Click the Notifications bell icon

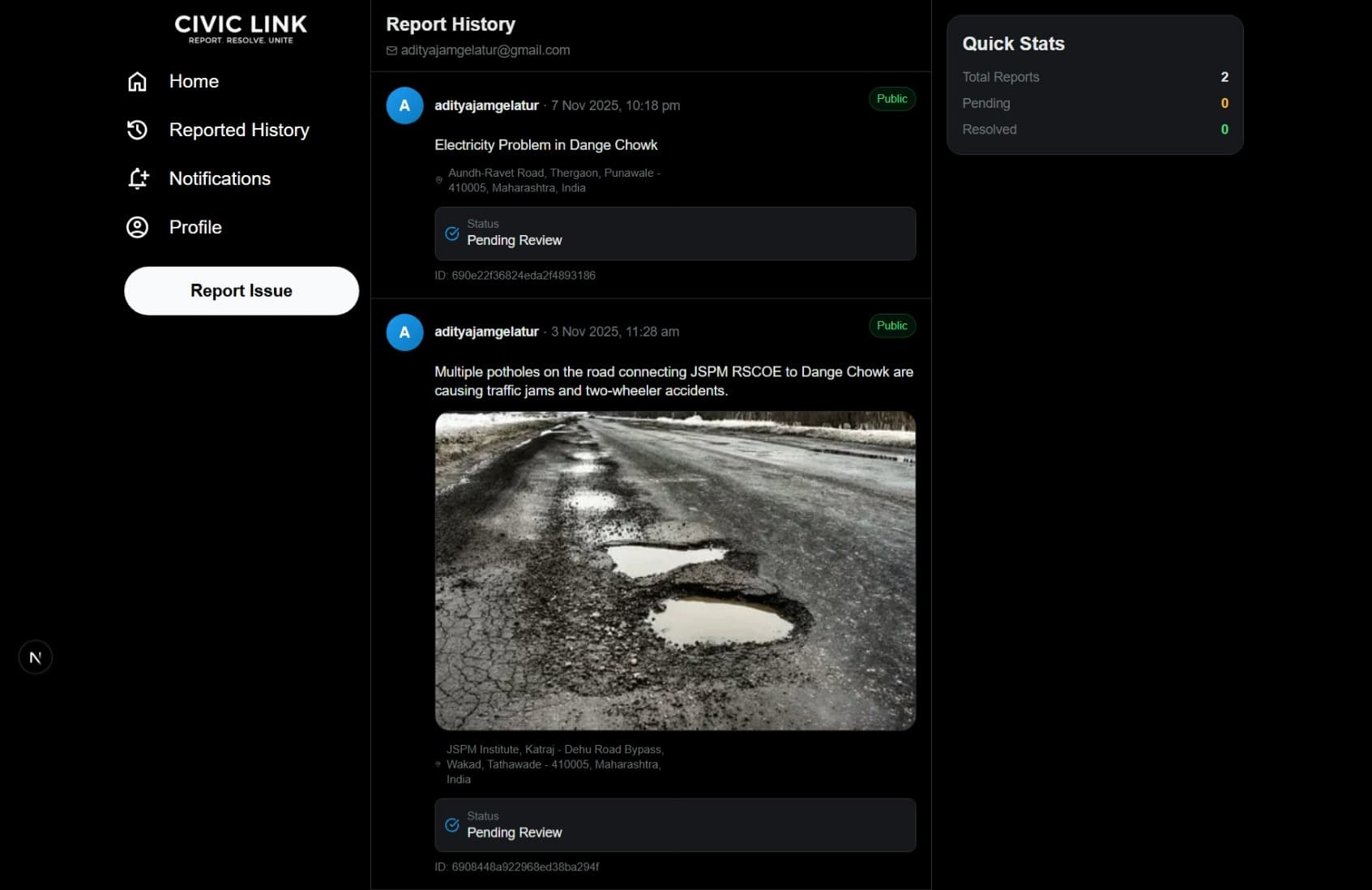[x=138, y=178]
